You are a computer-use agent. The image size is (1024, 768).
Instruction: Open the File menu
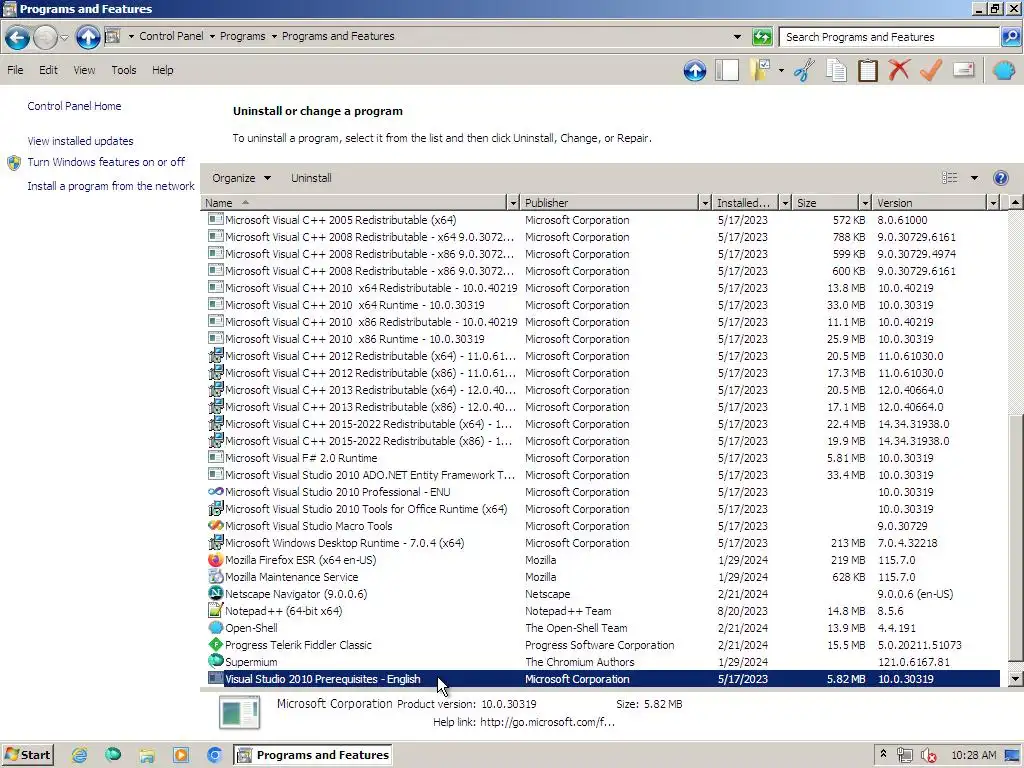tap(15, 70)
